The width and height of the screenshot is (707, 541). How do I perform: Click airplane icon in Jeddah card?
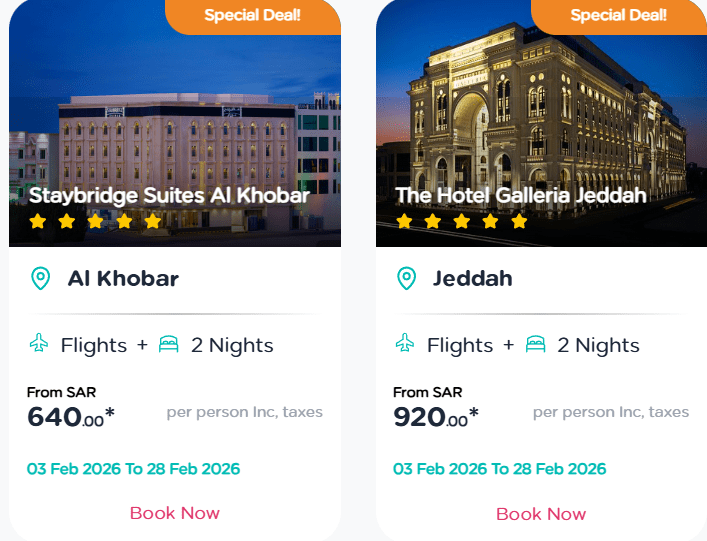click(405, 344)
